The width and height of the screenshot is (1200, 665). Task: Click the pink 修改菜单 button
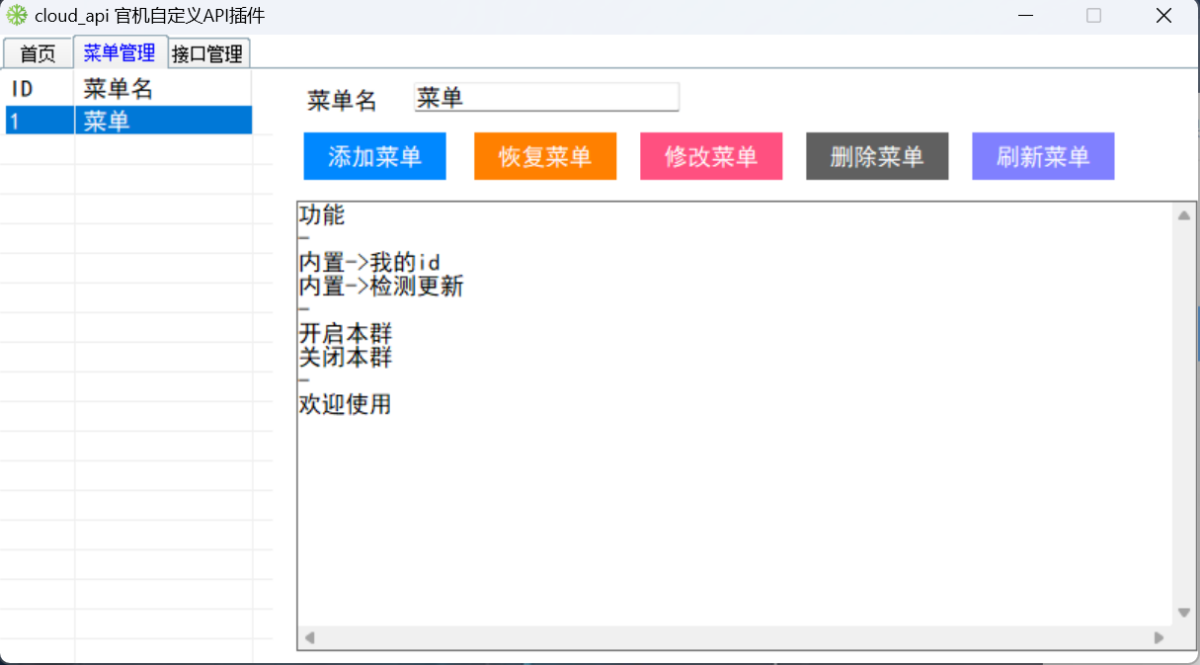[x=711, y=156]
